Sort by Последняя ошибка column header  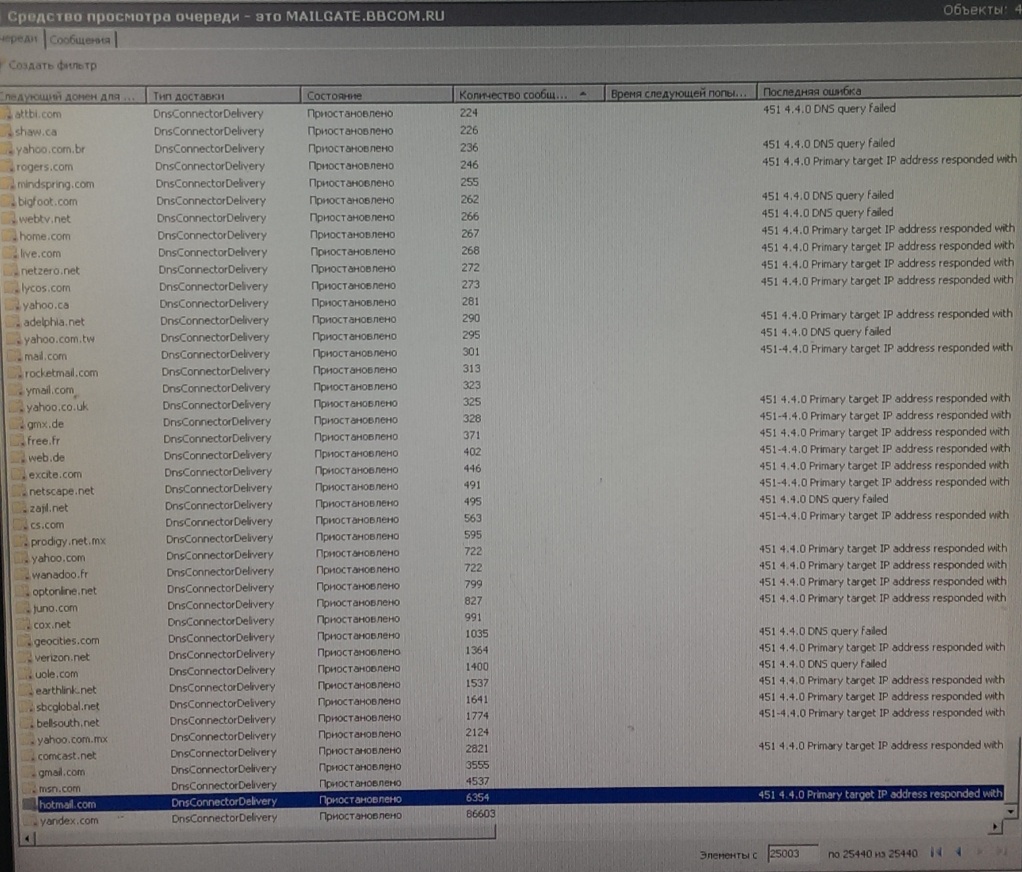coord(889,91)
